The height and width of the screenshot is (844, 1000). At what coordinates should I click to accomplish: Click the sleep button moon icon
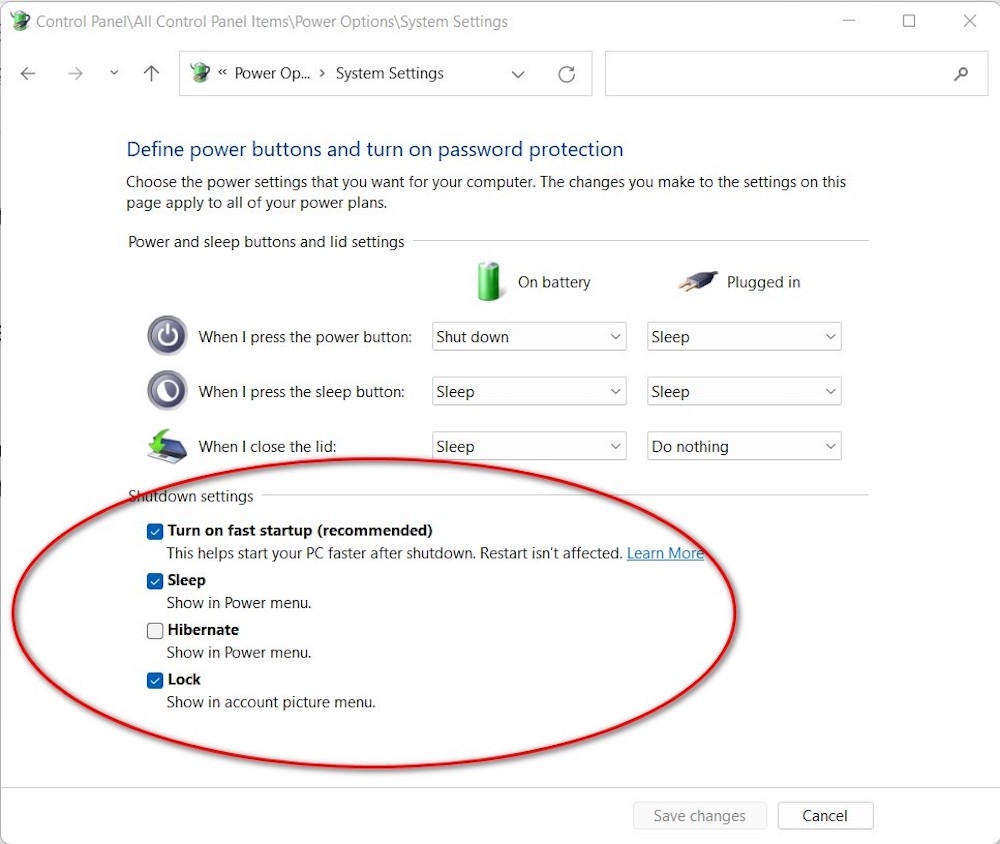coord(166,391)
